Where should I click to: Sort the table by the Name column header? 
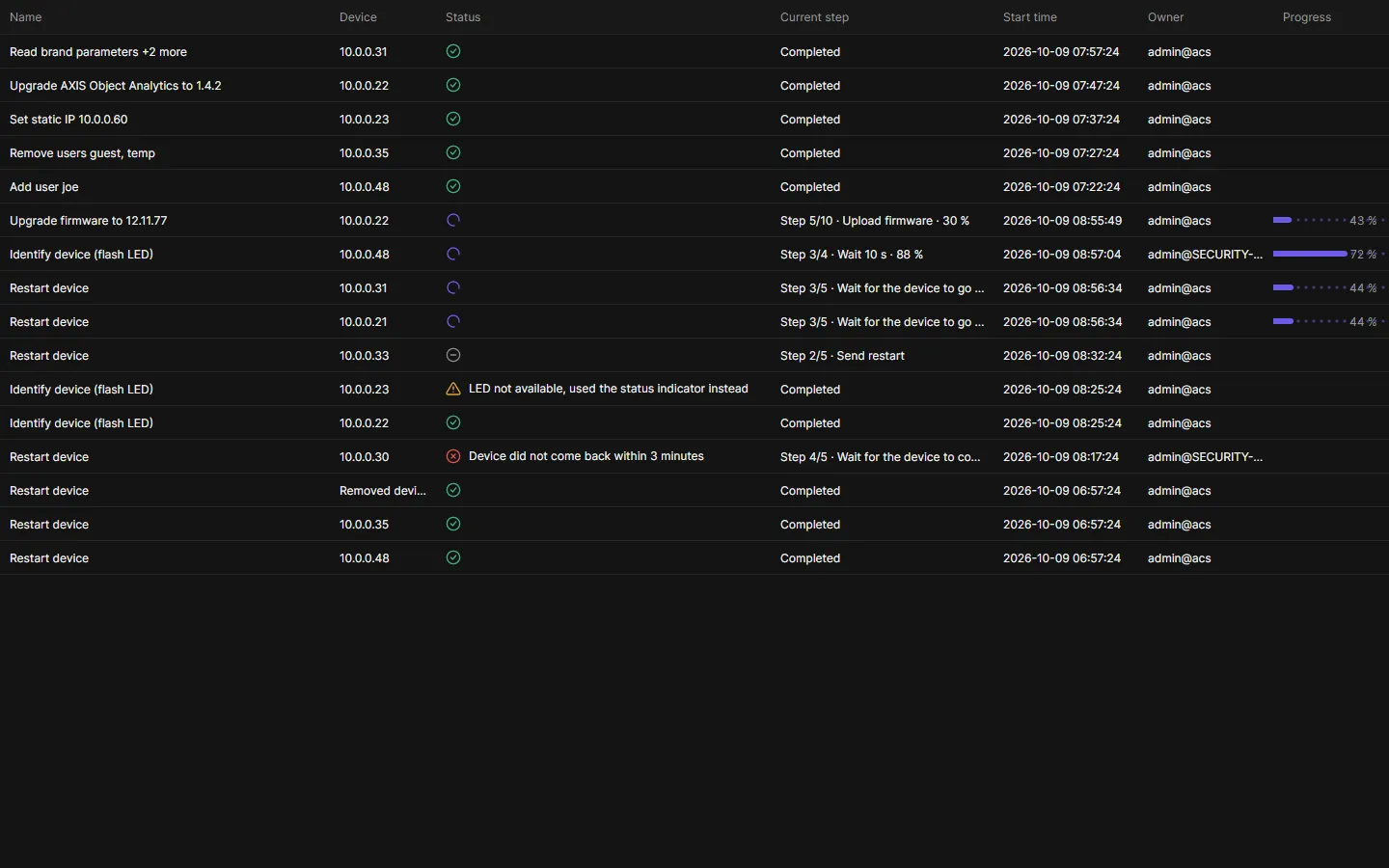[26, 17]
